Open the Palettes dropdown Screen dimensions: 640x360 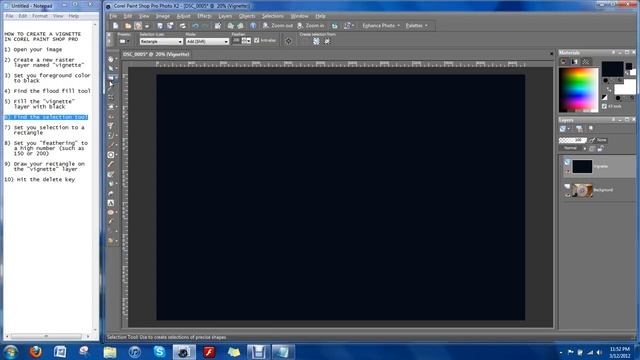(x=417, y=26)
